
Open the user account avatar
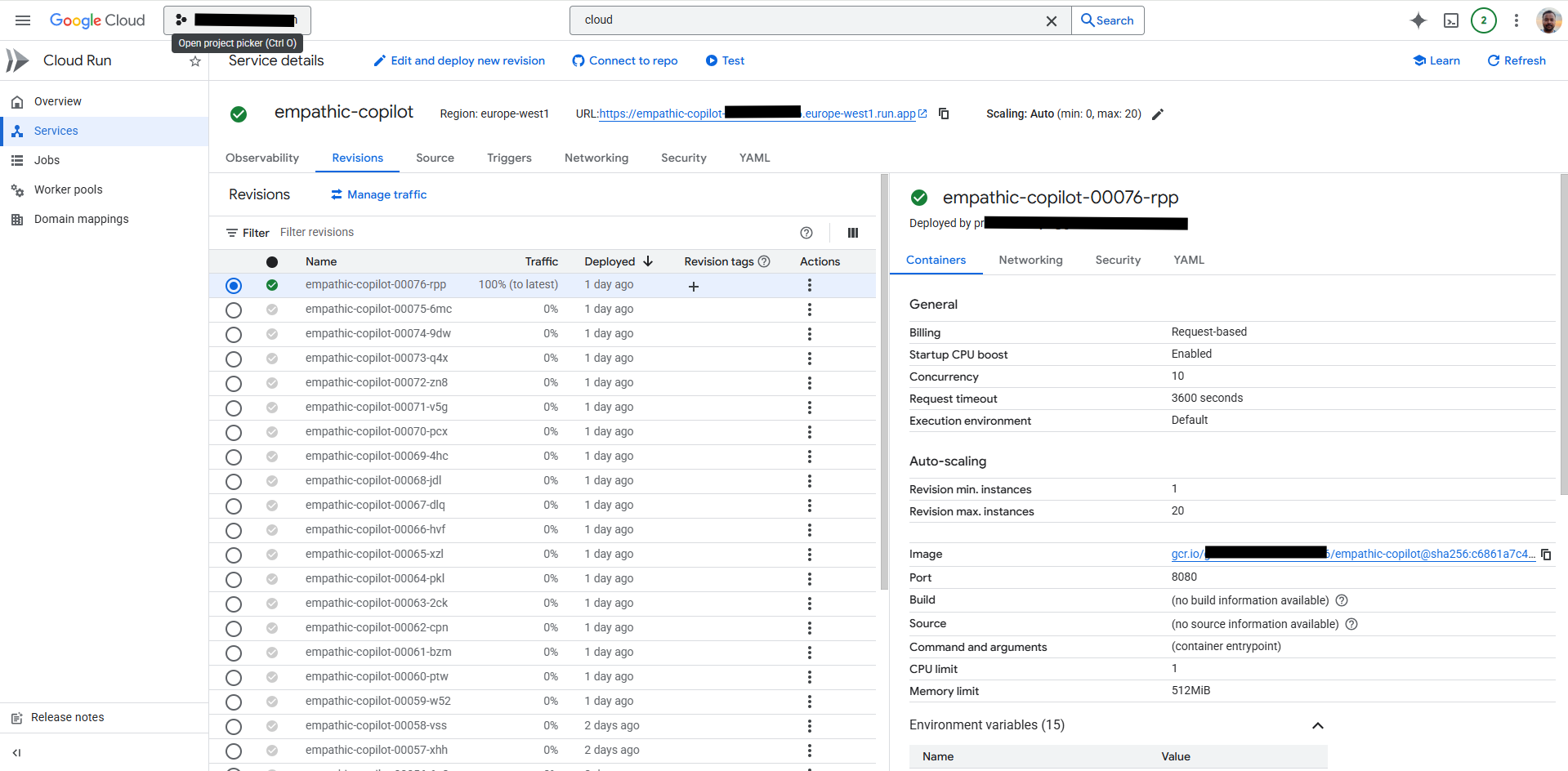click(1548, 20)
